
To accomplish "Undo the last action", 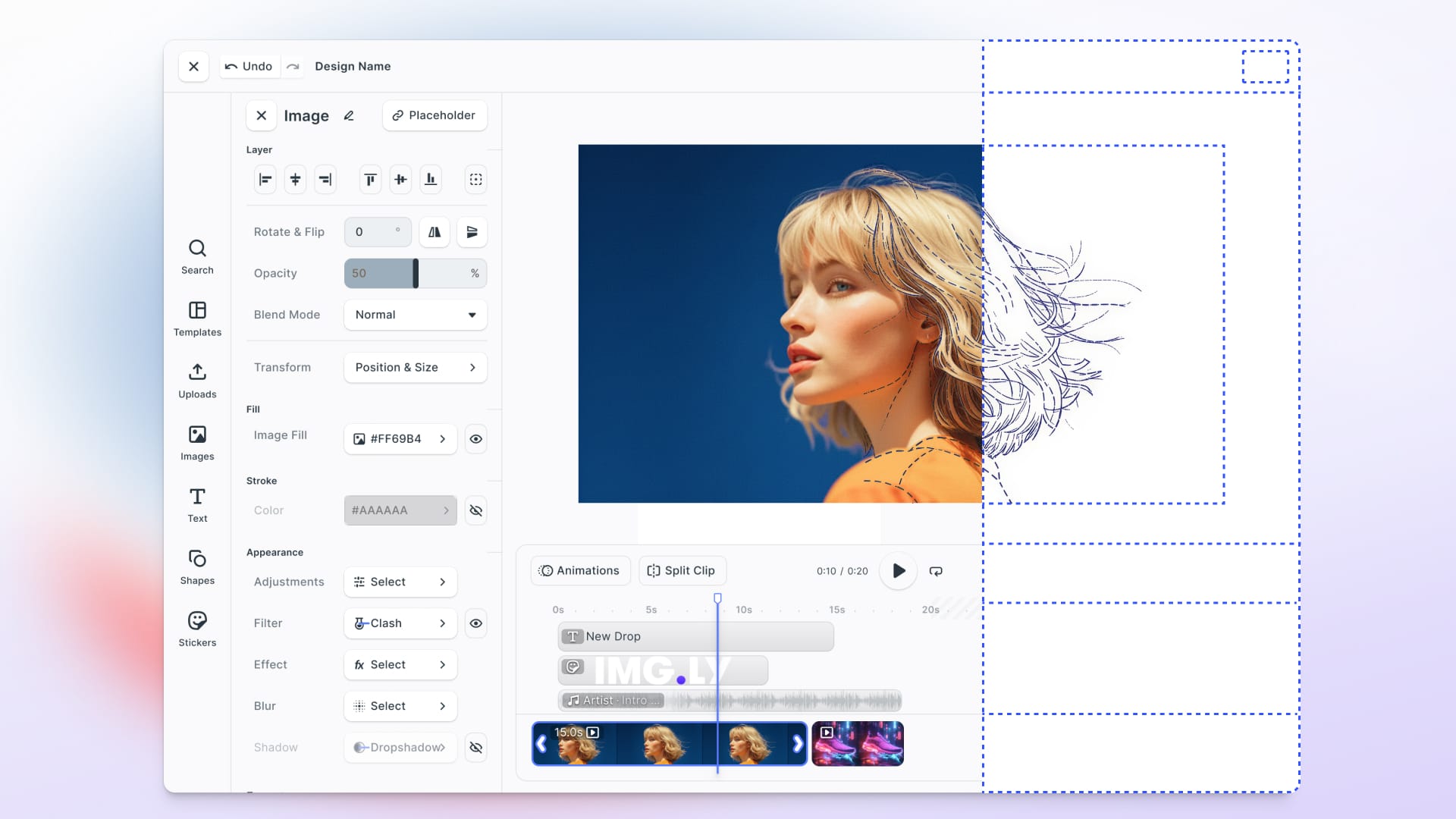I will [249, 66].
